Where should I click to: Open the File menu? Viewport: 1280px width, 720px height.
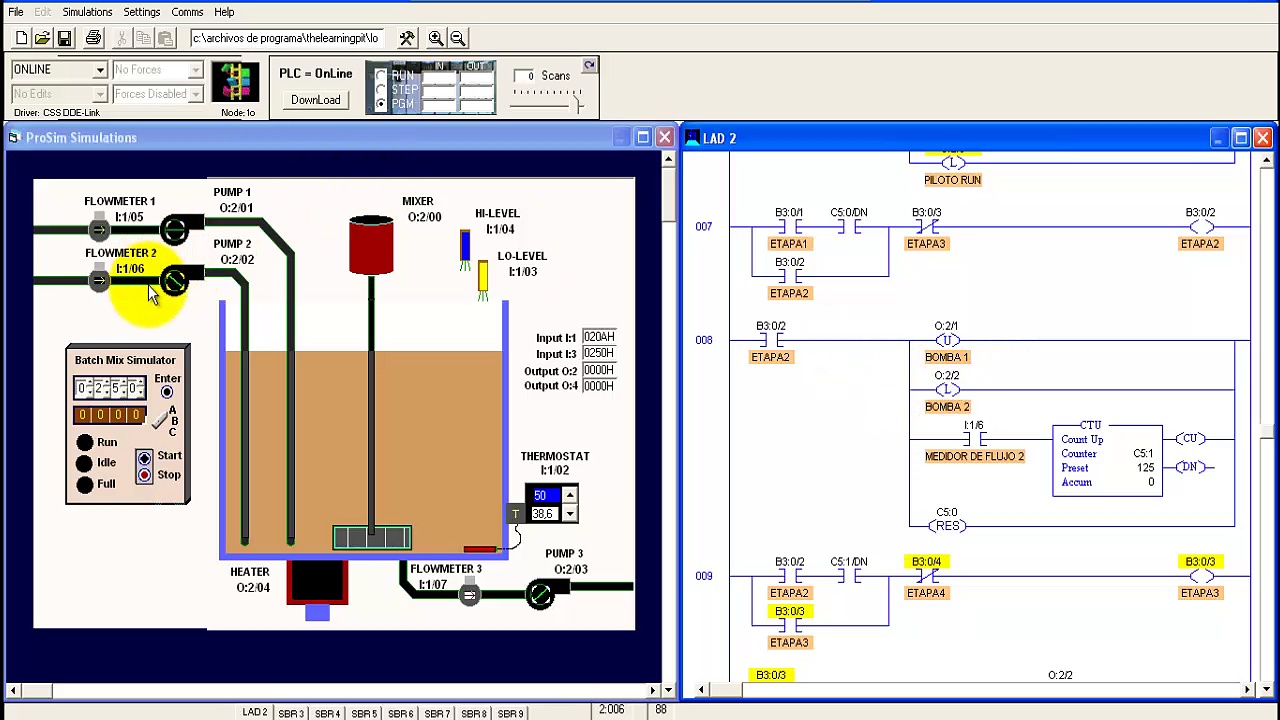[16, 12]
